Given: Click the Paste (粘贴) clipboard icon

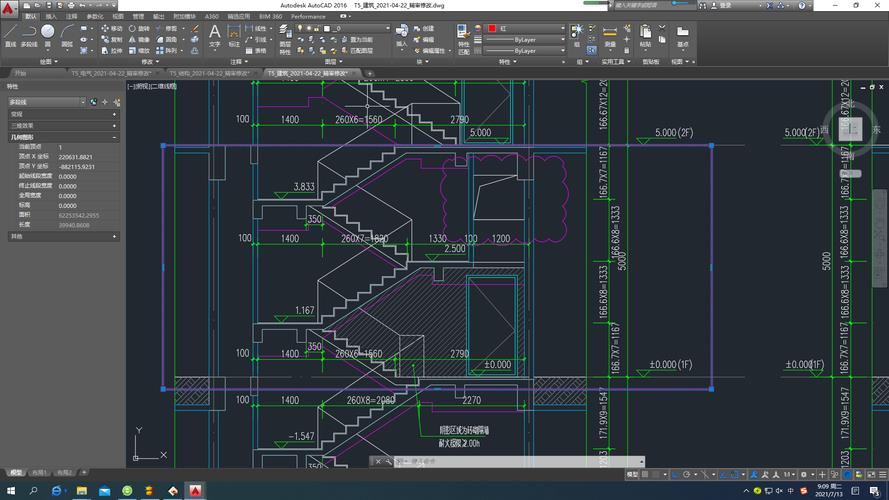Looking at the screenshot, I should pos(644,34).
